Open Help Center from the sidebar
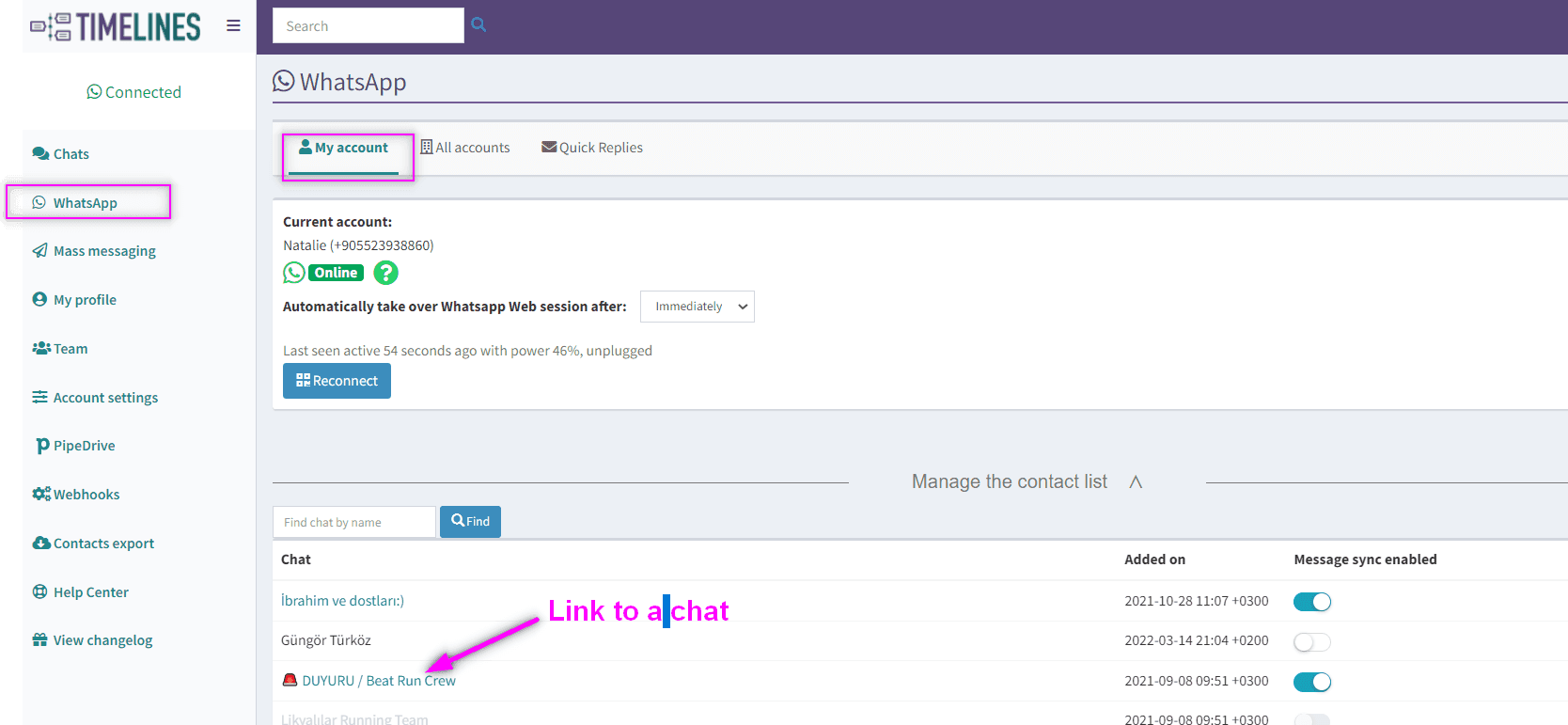The width and height of the screenshot is (1568, 725). (x=90, y=592)
